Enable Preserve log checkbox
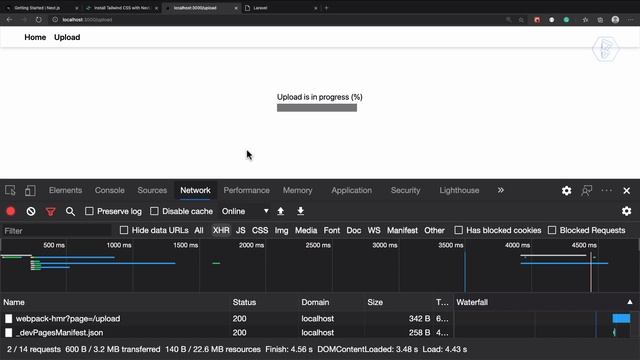This screenshot has height=360, width=640. point(89,211)
